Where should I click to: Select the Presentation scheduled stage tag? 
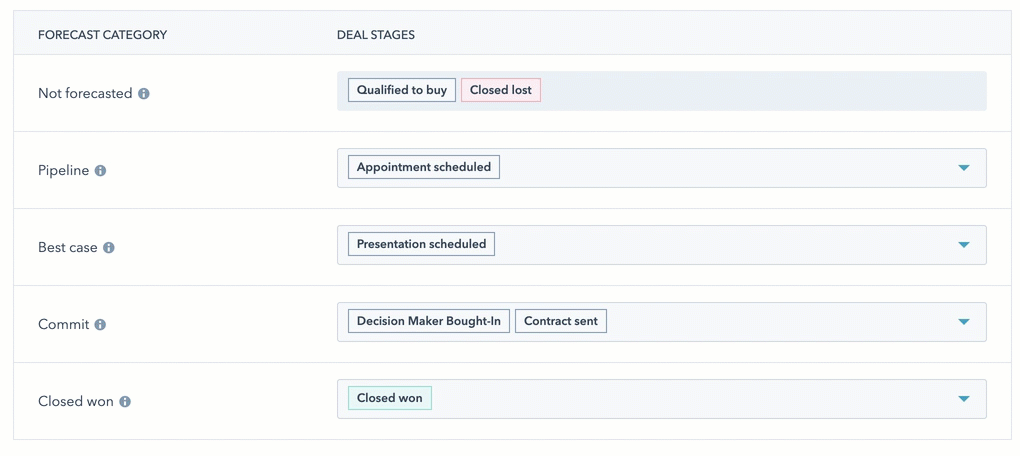(421, 244)
